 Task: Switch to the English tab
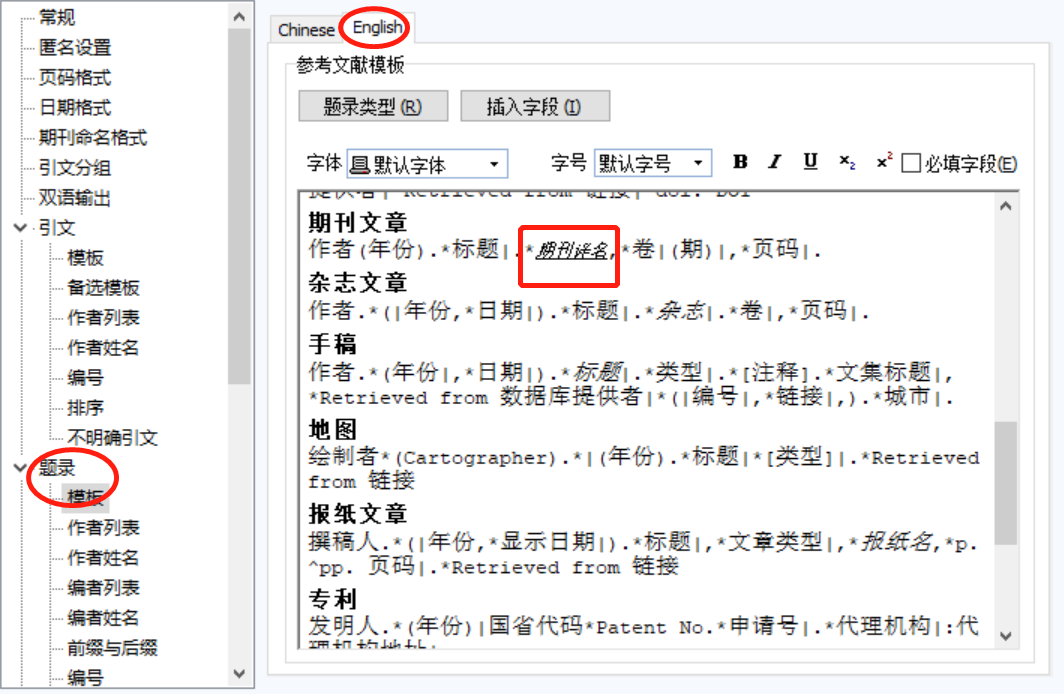tap(377, 29)
